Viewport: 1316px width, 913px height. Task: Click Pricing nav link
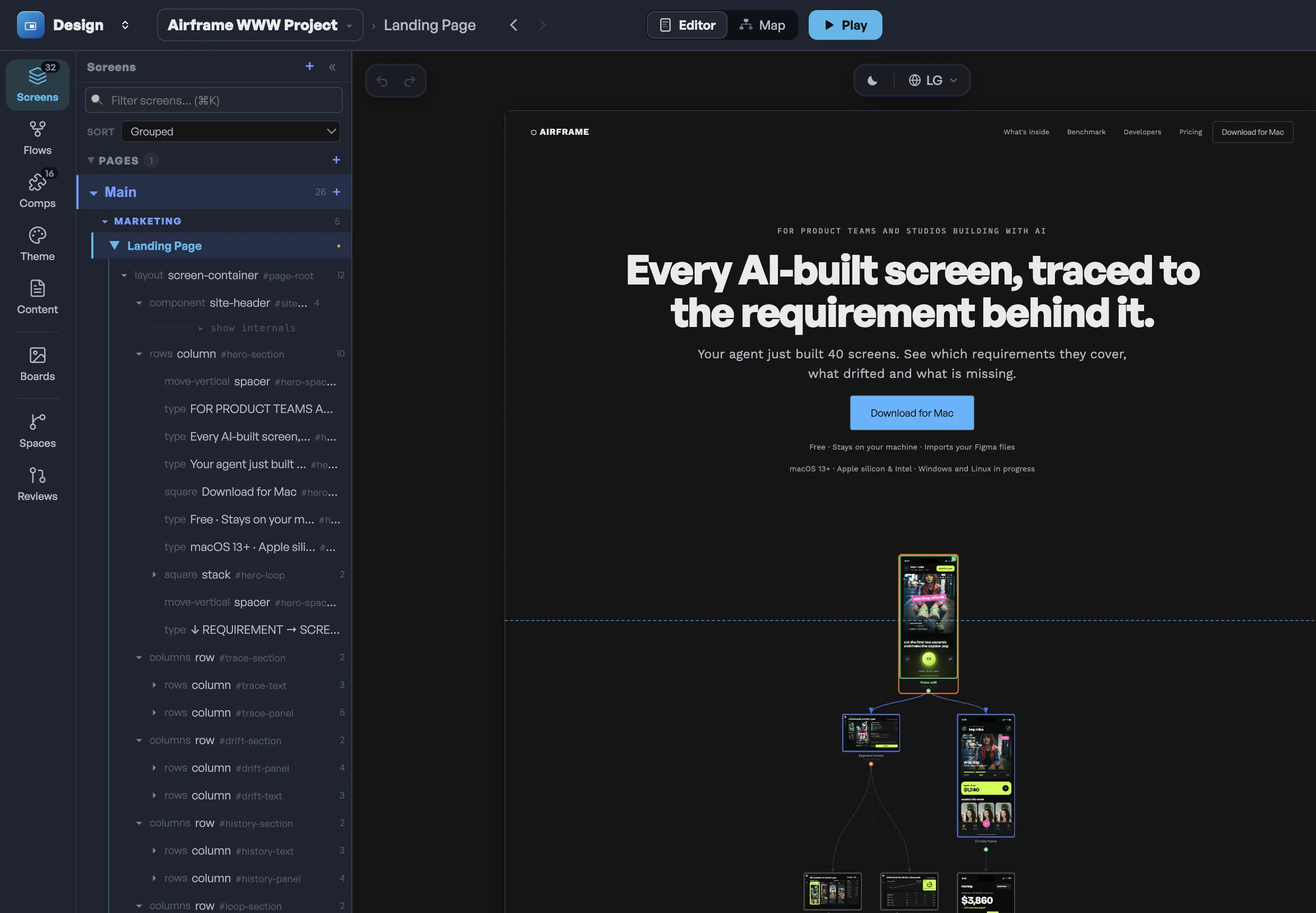tap(1191, 132)
